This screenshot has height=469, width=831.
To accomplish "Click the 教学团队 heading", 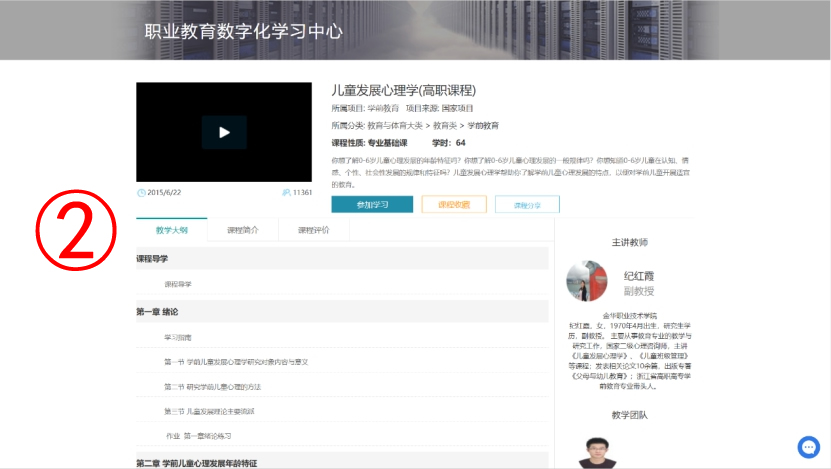I will click(630, 415).
